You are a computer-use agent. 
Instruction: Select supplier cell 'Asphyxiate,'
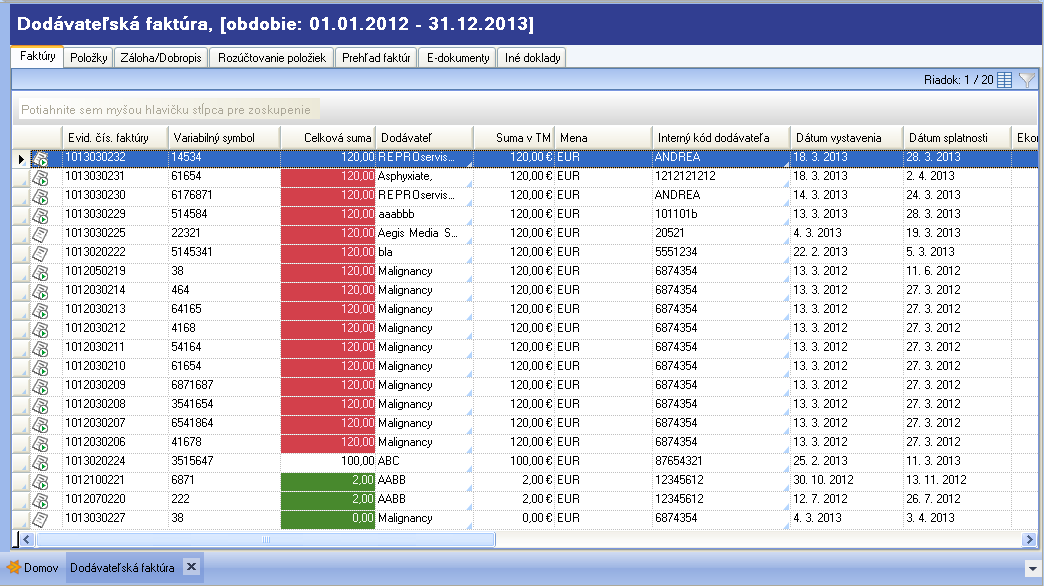point(424,176)
